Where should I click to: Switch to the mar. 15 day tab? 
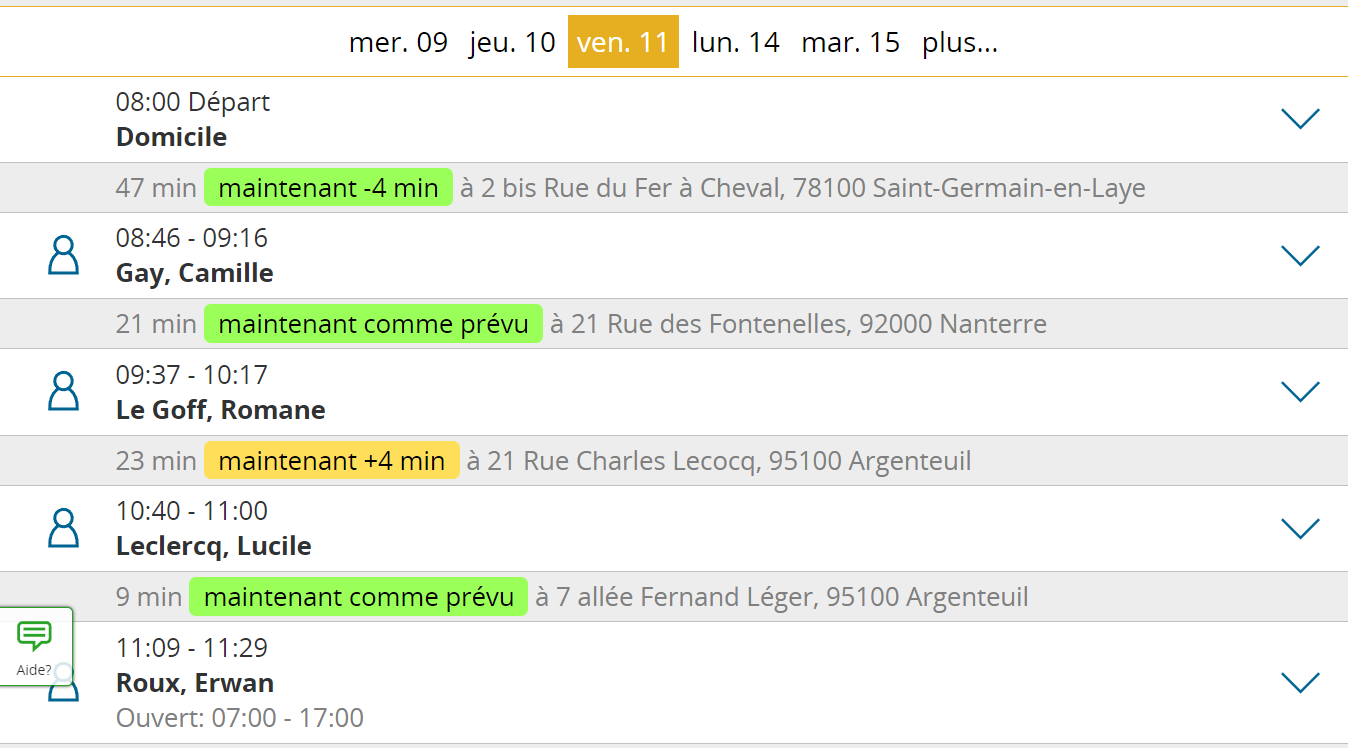point(850,42)
